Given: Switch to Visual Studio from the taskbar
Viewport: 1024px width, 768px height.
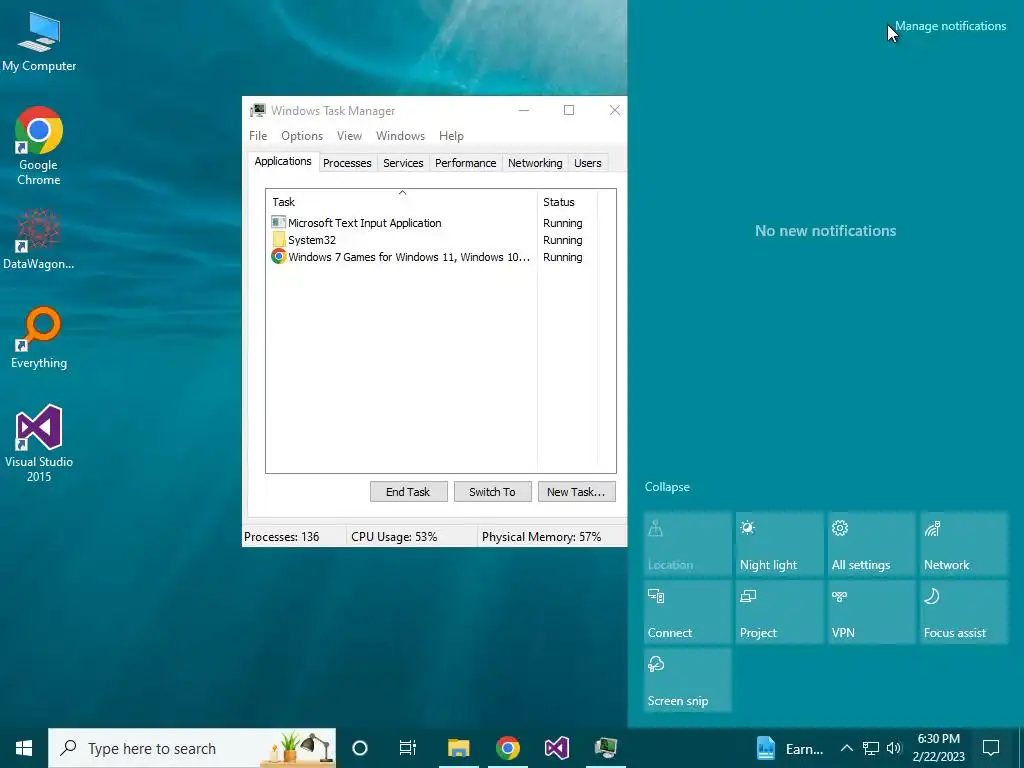Looking at the screenshot, I should coord(556,748).
